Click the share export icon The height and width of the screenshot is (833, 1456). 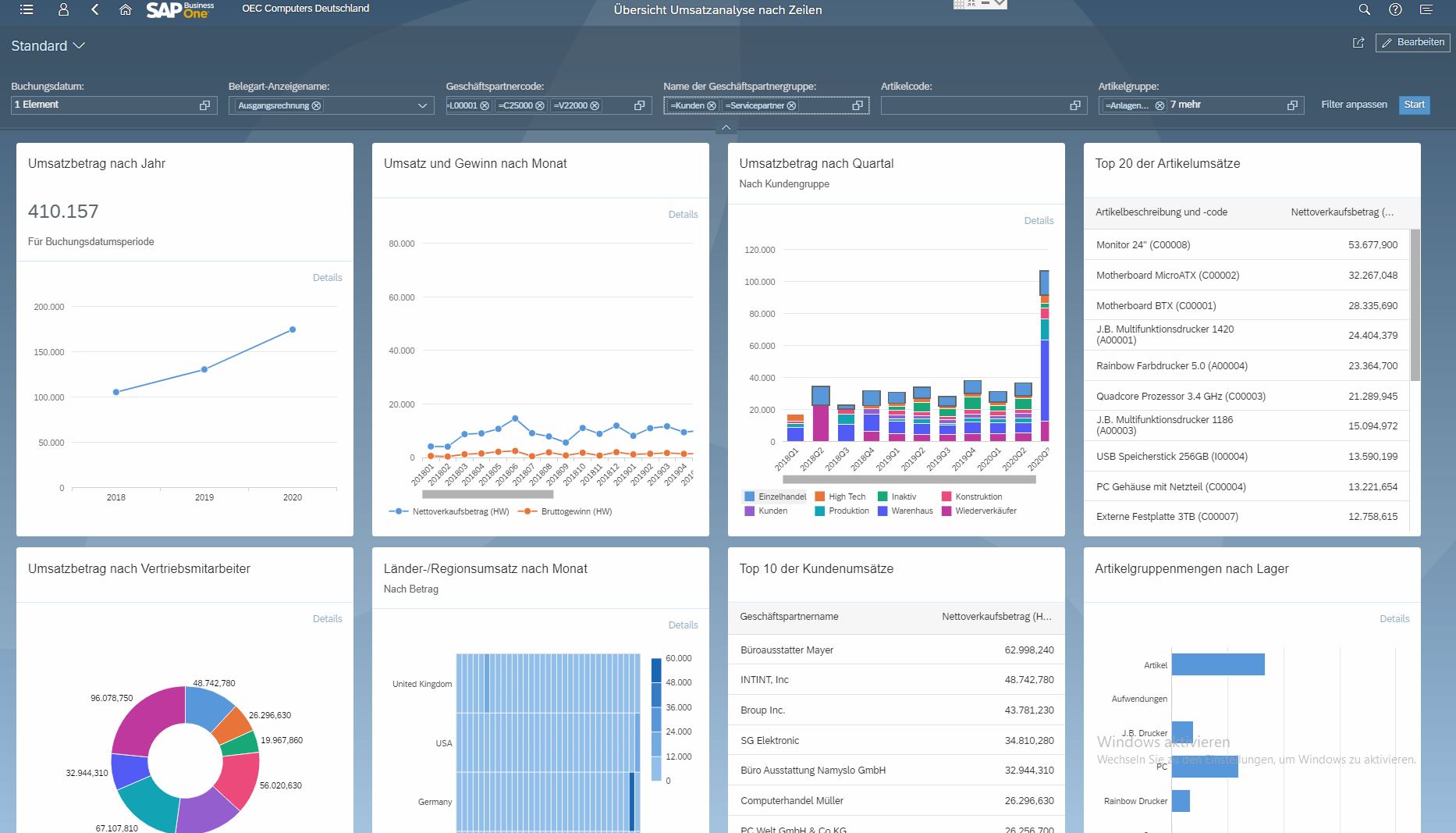click(x=1358, y=43)
